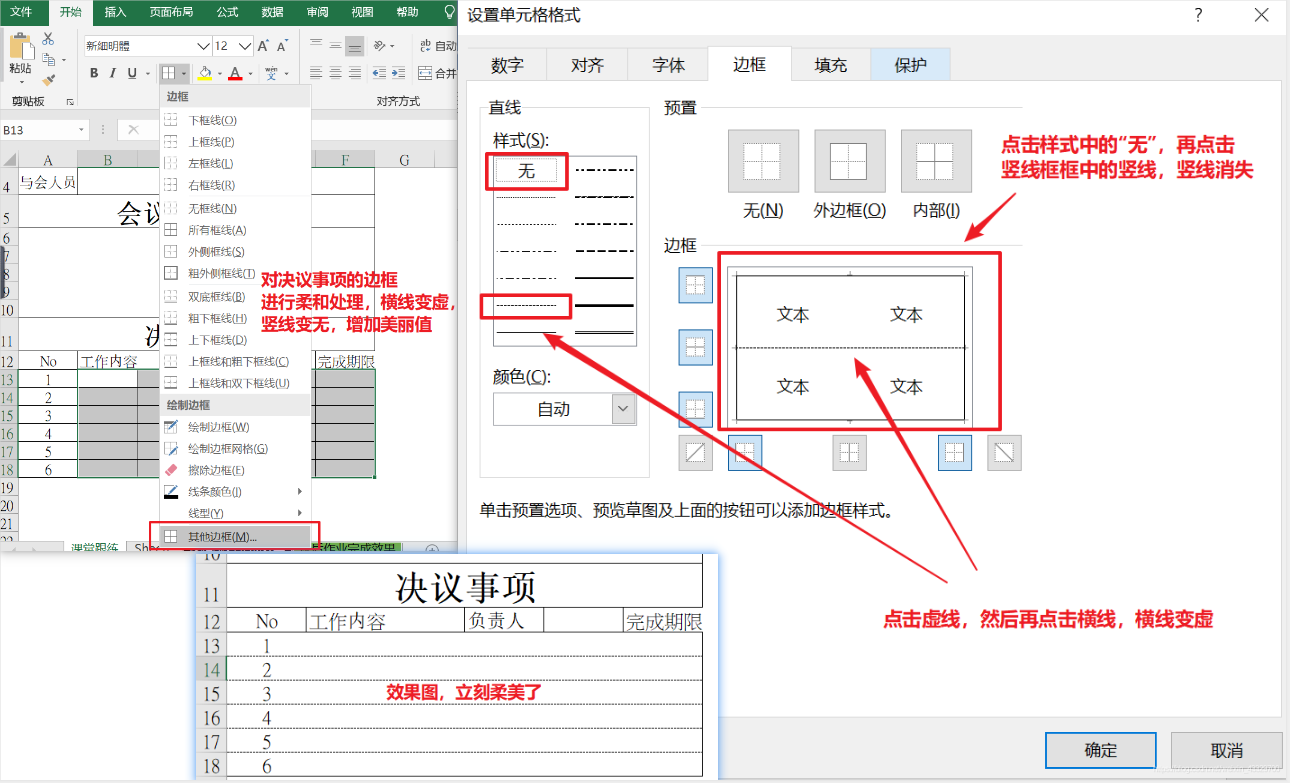The image size is (1290, 783).
Task: Expand the 线型(Y) submenu
Action: [x=236, y=513]
